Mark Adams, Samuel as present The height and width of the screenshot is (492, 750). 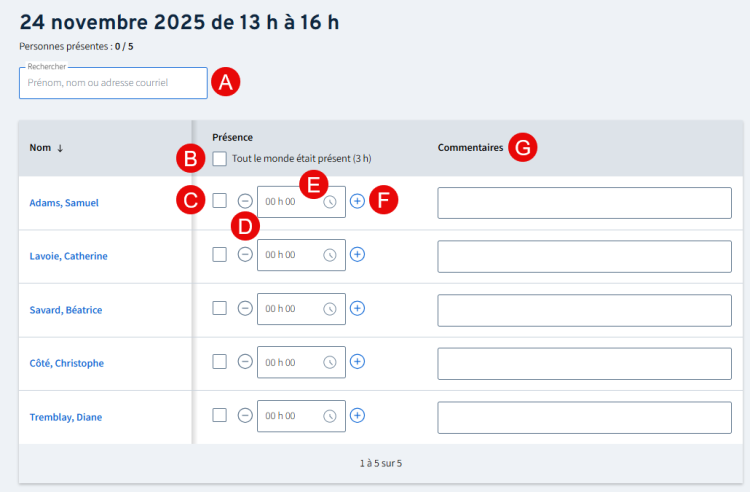point(219,201)
